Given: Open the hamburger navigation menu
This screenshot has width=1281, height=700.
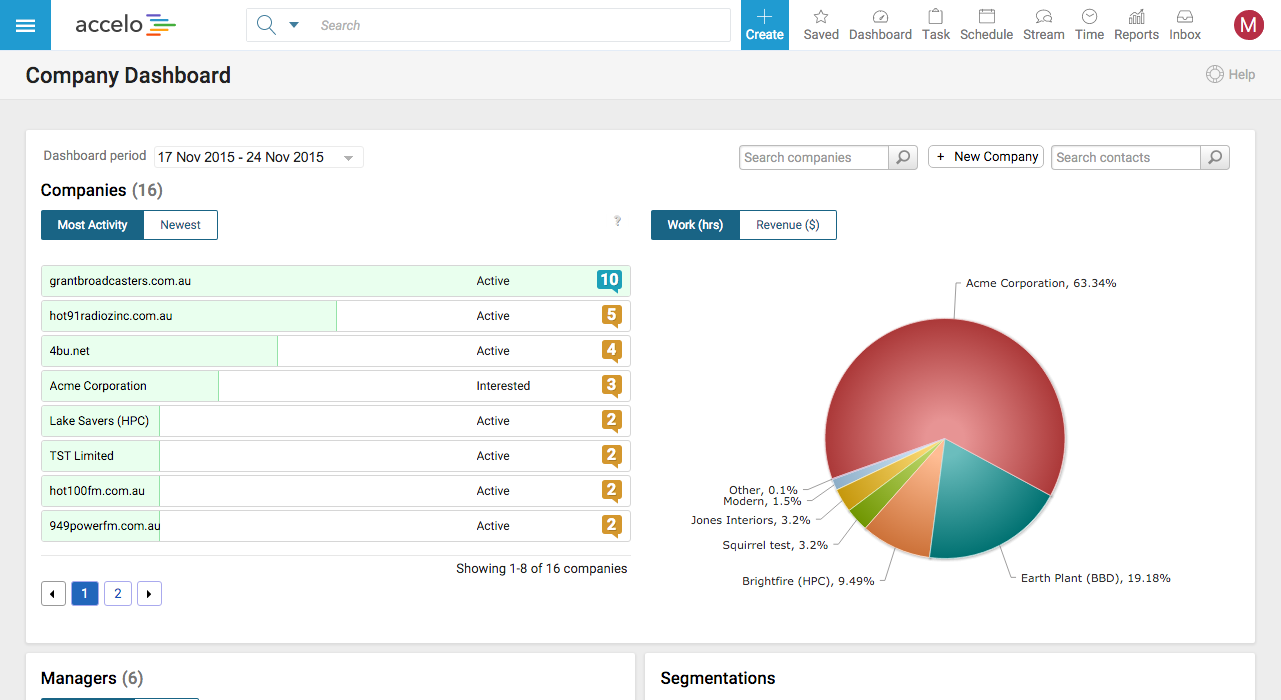Looking at the screenshot, I should [25, 25].
